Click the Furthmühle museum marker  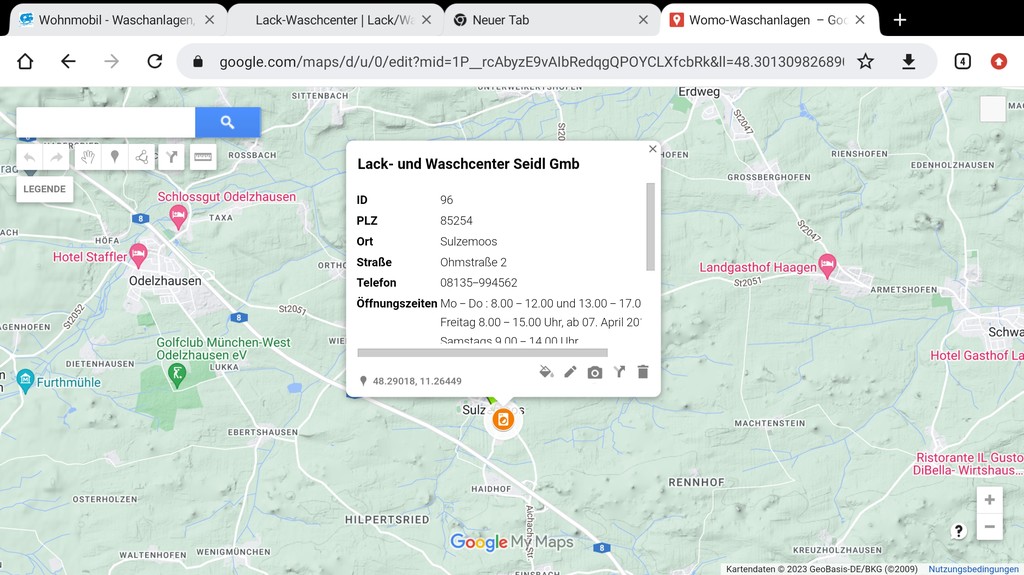25,380
